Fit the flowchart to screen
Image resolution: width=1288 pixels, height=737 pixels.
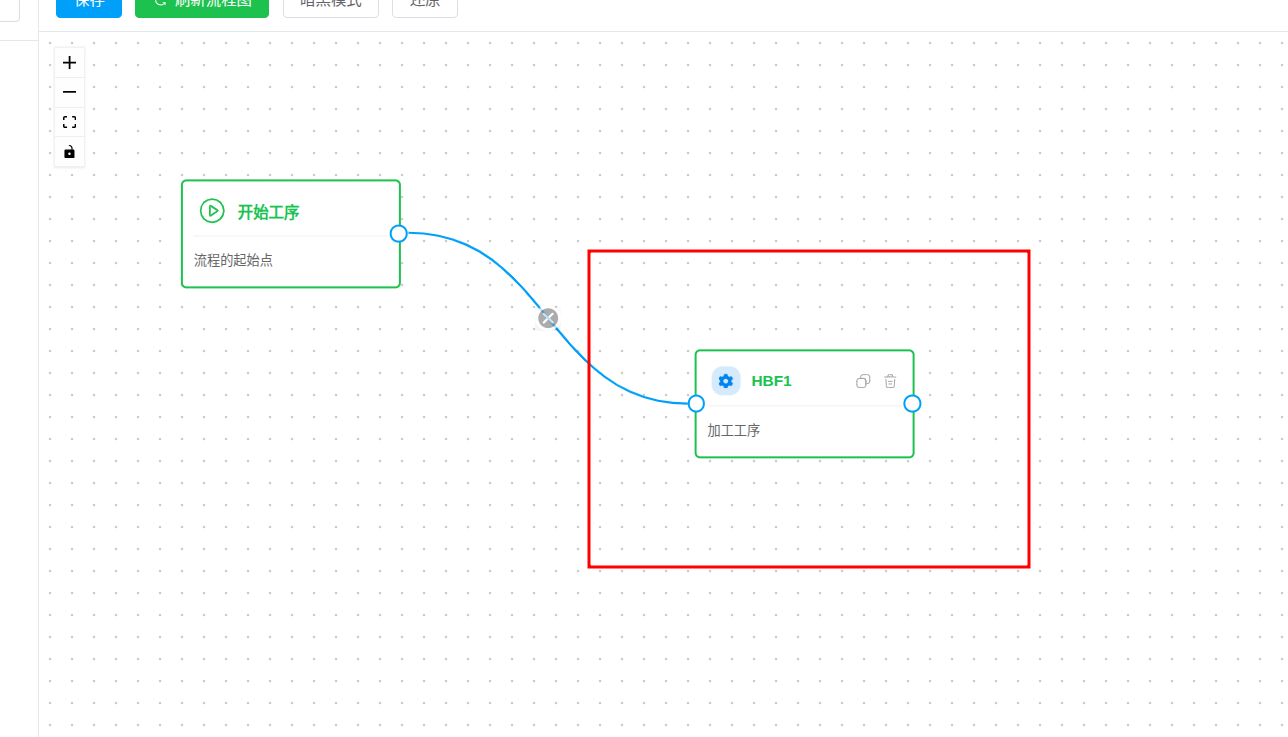[69, 121]
